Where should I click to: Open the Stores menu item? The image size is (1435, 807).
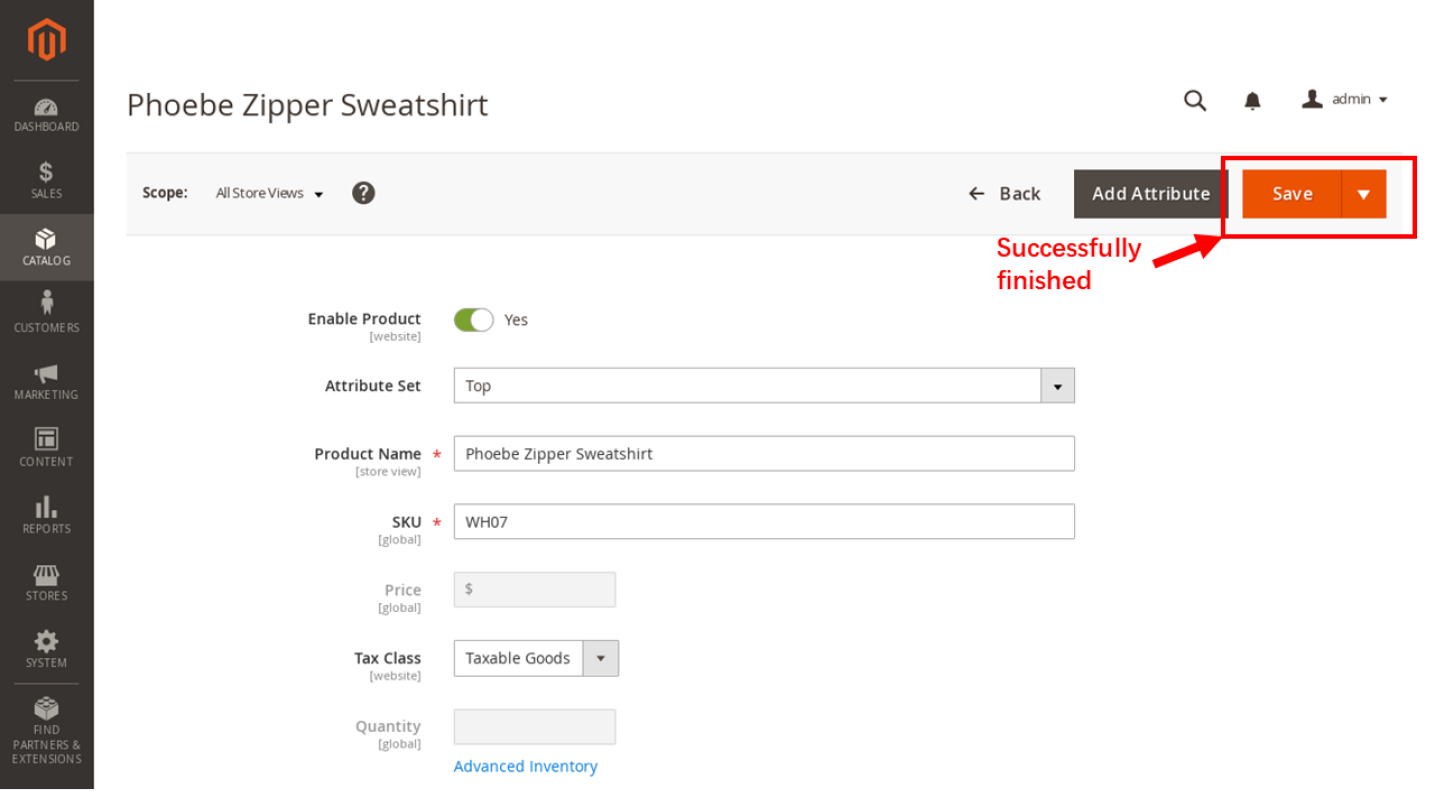click(46, 581)
